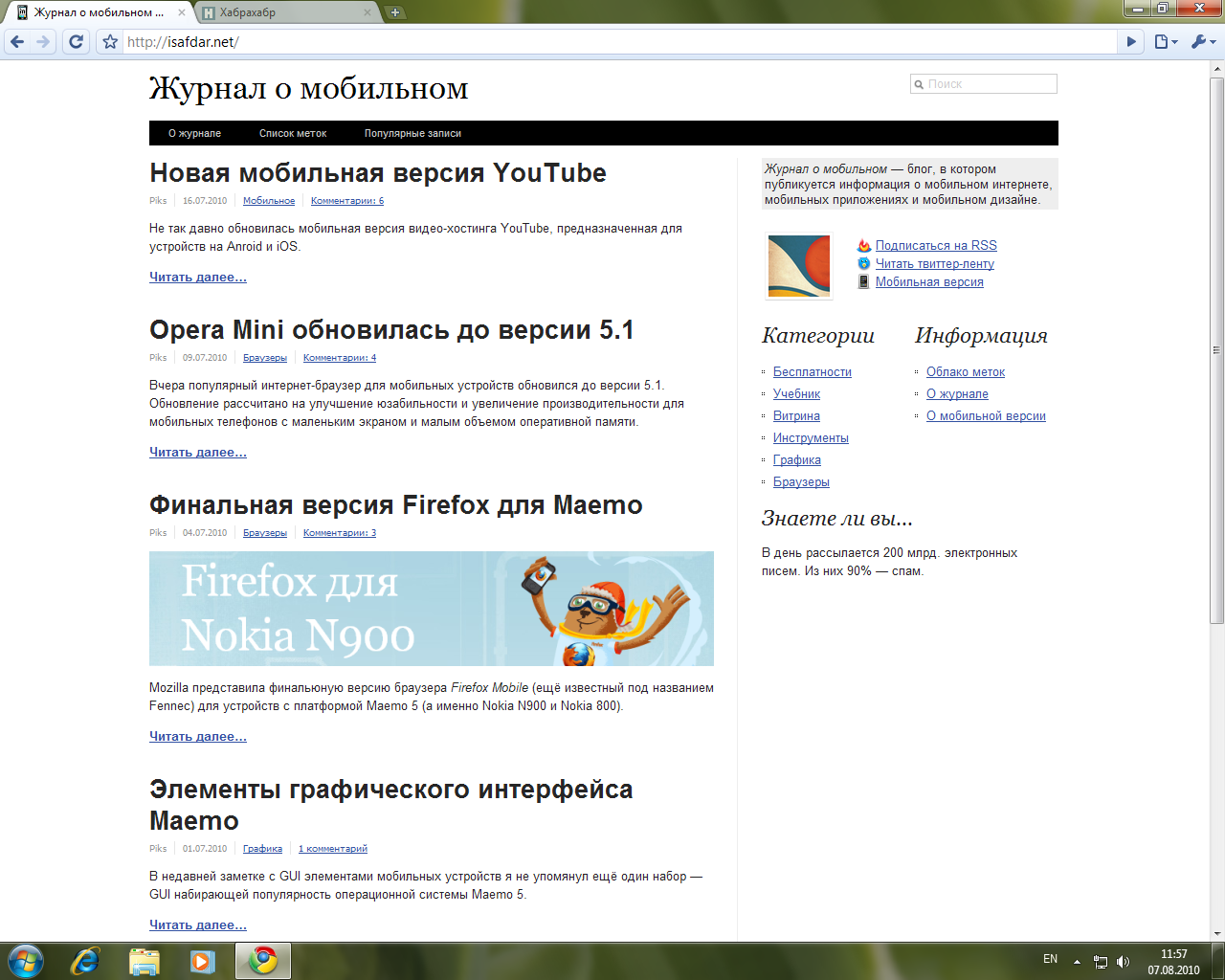Open article Opera Mini обновилась до версии 5.1
The width and height of the screenshot is (1225, 980).
click(x=391, y=330)
